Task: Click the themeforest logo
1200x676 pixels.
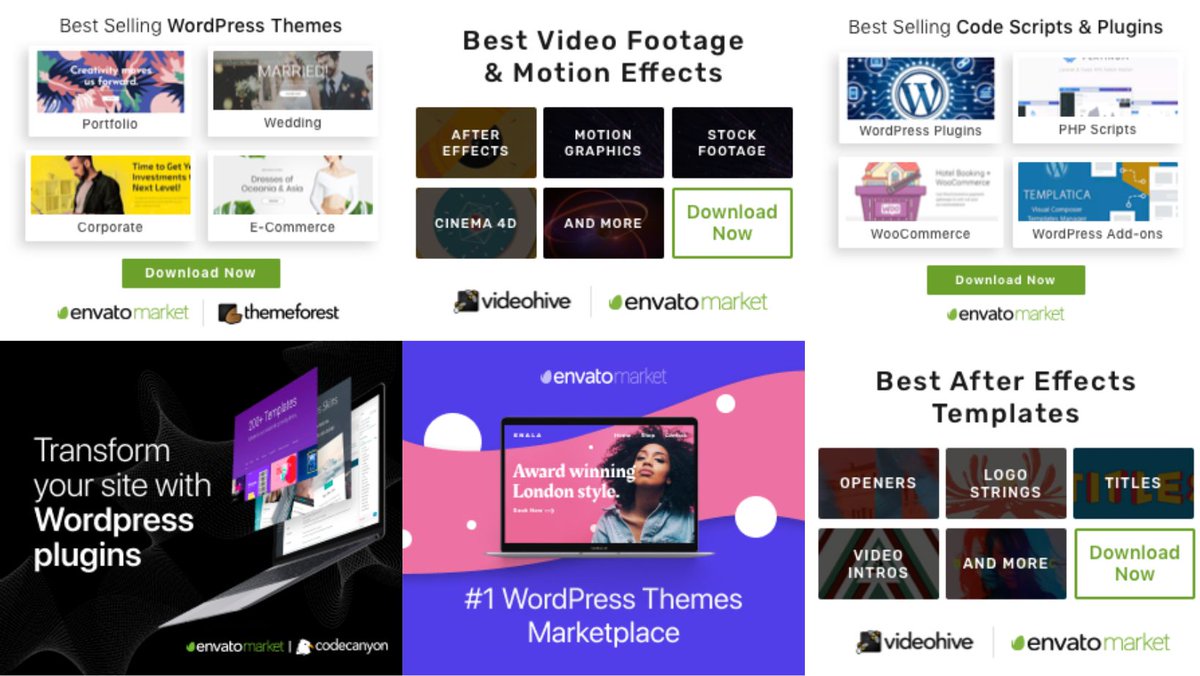Action: (279, 313)
